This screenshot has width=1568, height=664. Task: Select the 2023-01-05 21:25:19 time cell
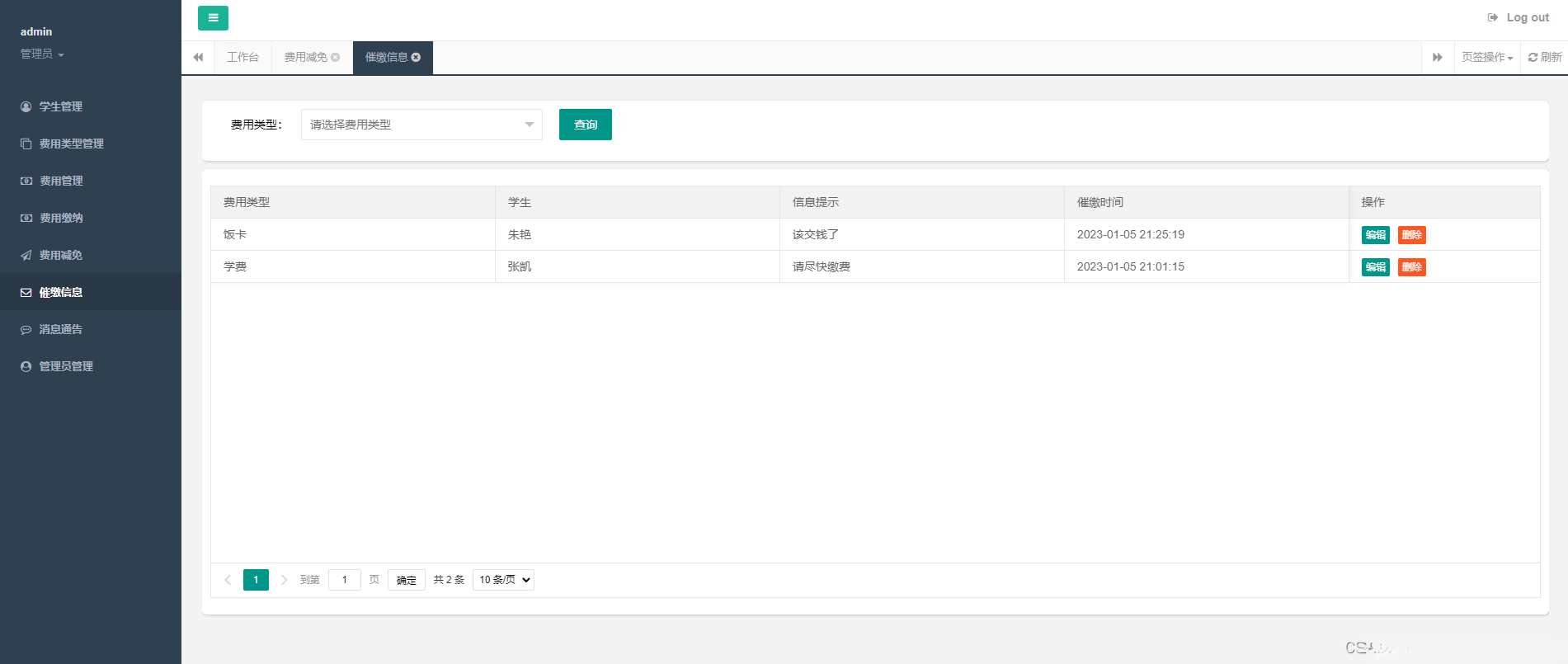pos(1207,234)
